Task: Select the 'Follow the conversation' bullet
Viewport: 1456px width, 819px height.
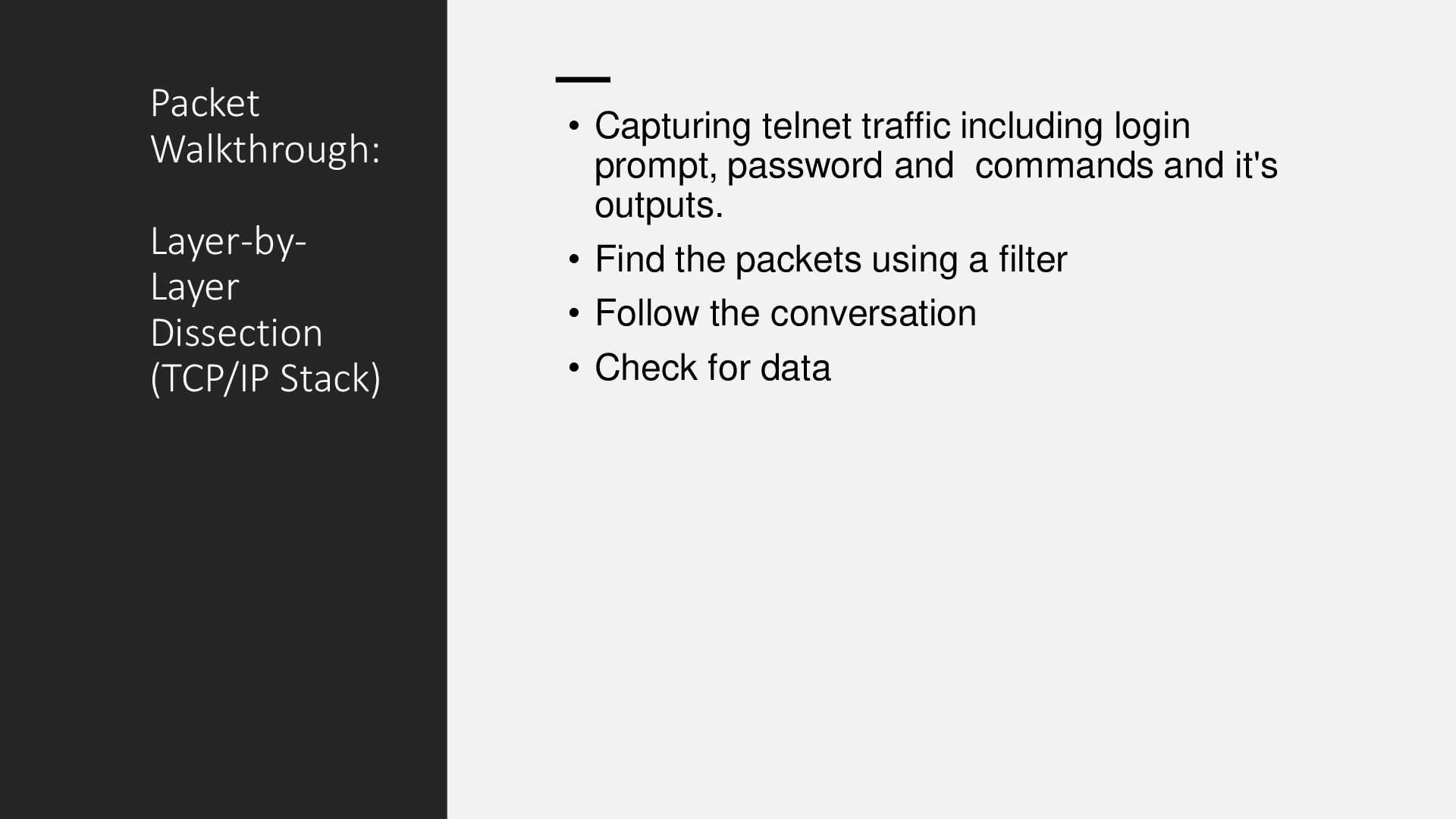Action: click(785, 313)
